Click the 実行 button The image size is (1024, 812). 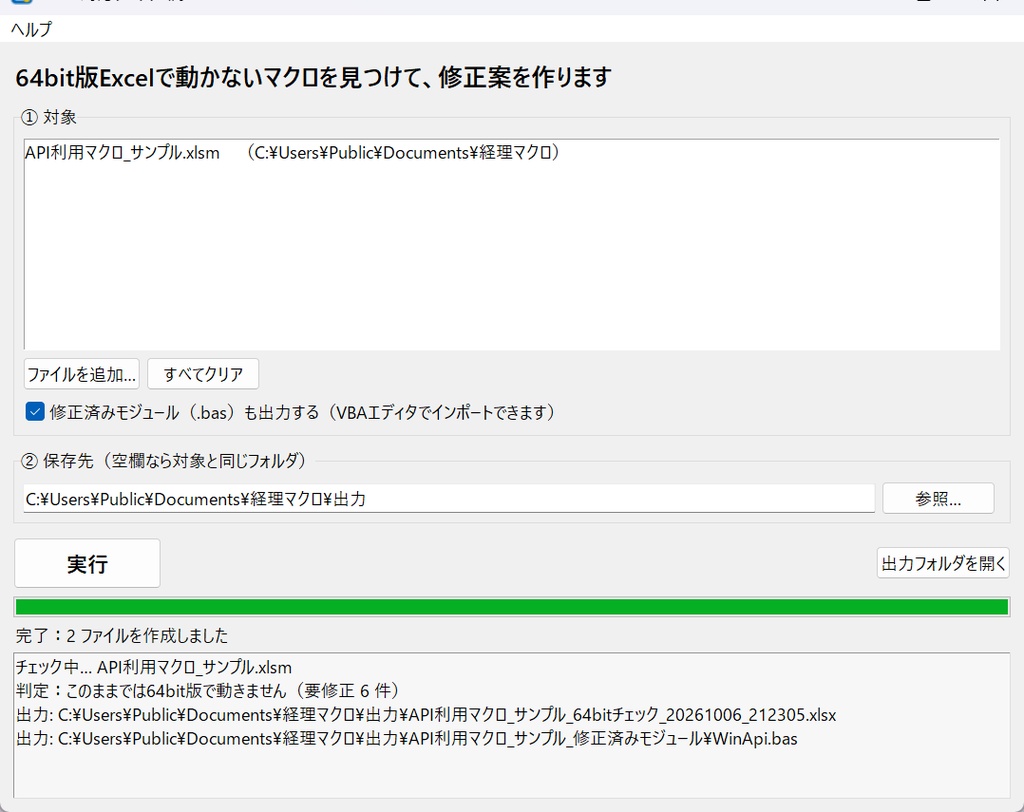88,564
